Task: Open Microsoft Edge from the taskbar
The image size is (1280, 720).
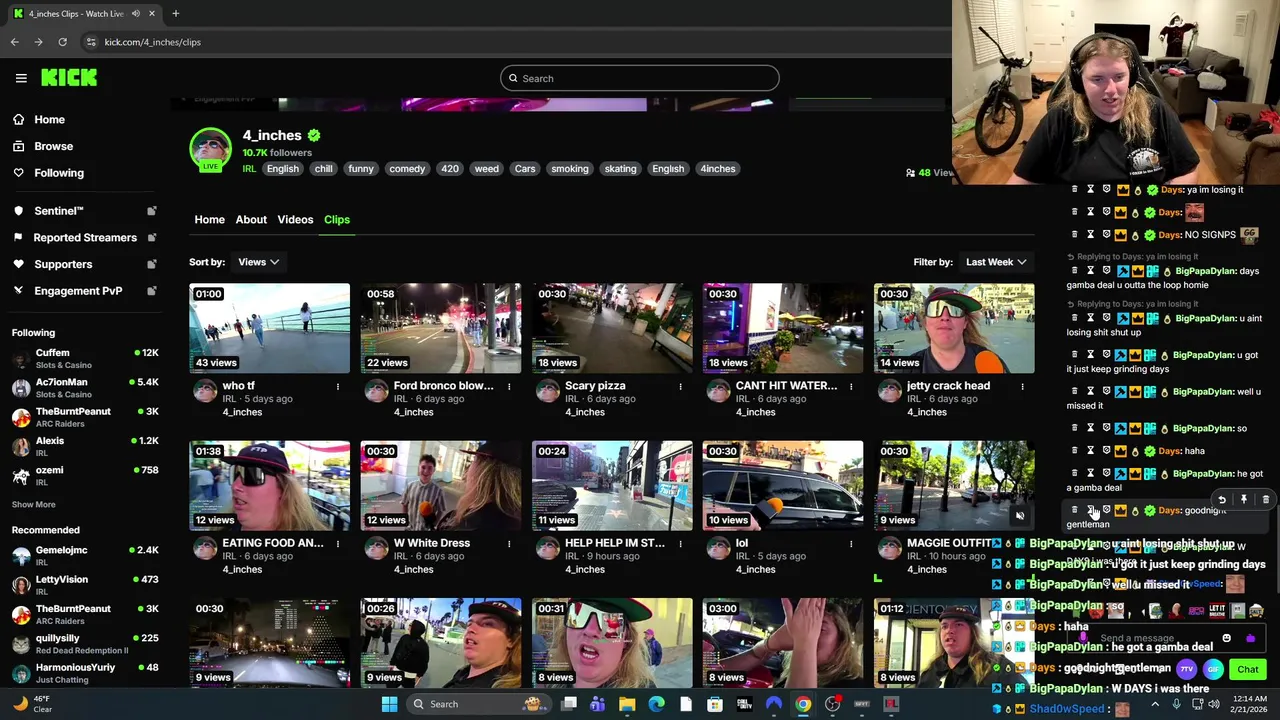Action: click(x=656, y=704)
